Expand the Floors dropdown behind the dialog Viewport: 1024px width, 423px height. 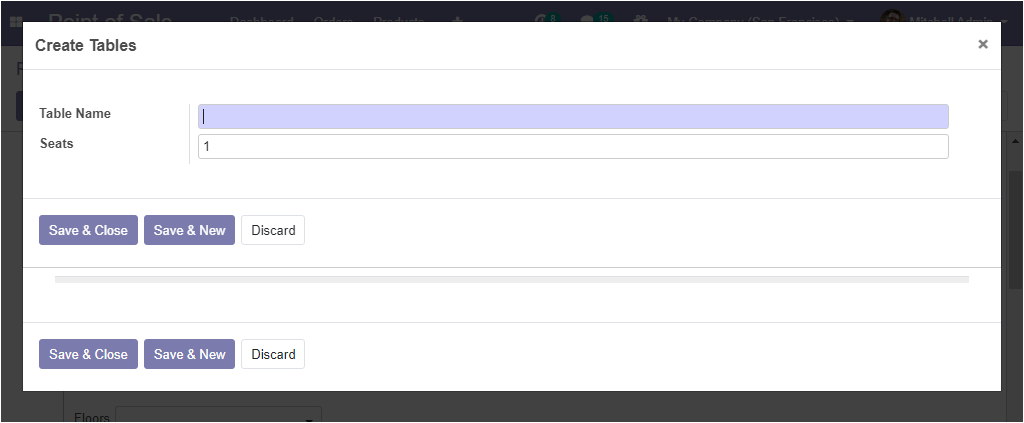(218, 416)
